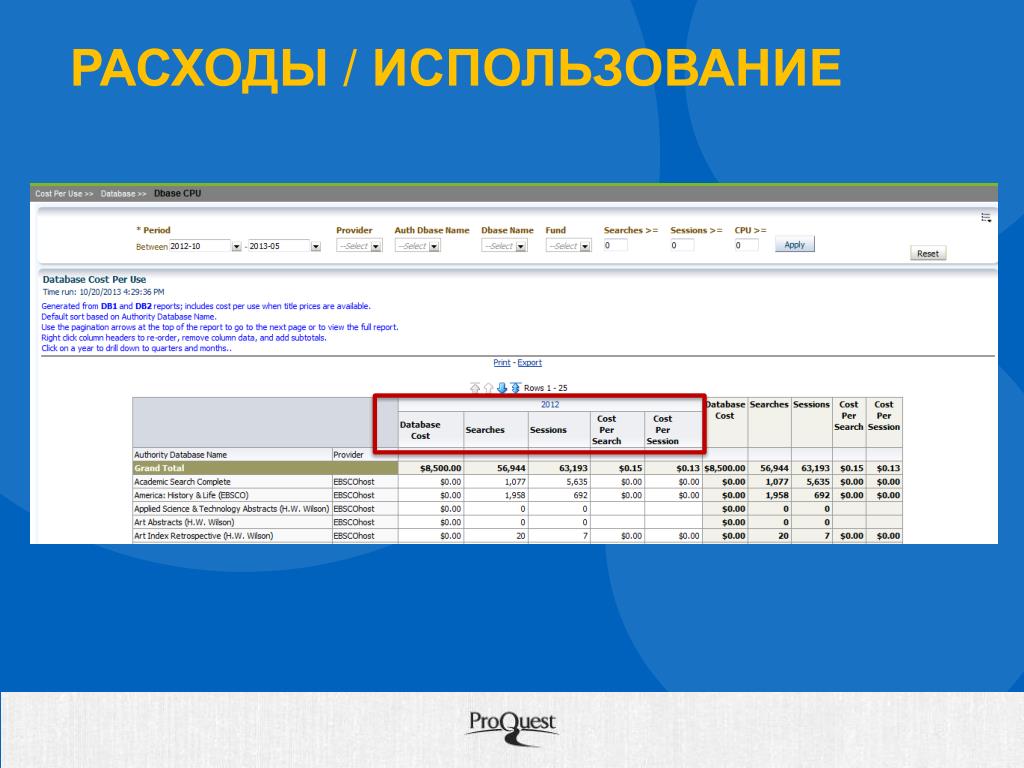Open the Period end 2013-05 dropdown
The width and height of the screenshot is (1024, 768).
[316, 246]
